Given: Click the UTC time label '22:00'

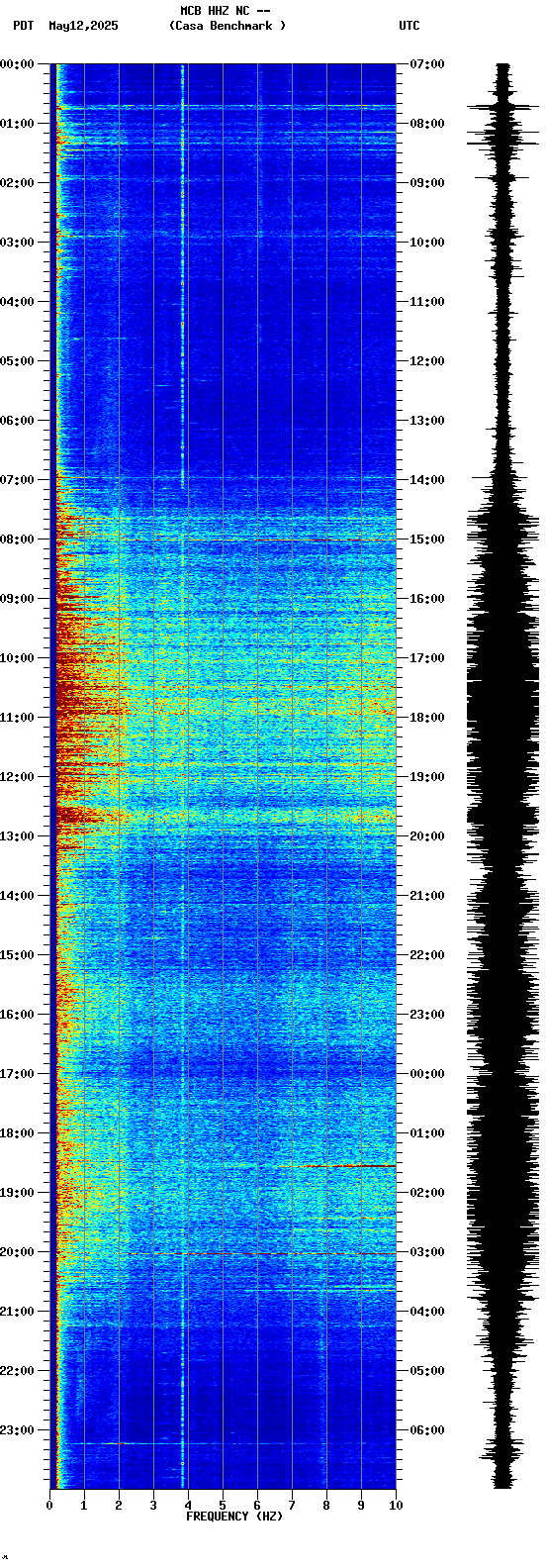Looking at the screenshot, I should 427,955.
